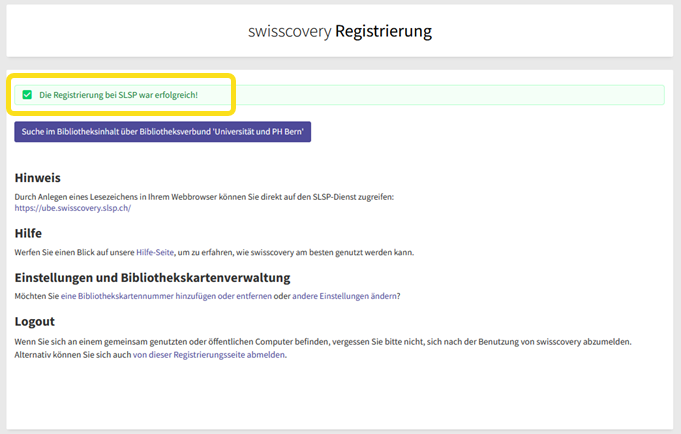Click the 'swisscovery' word in the page title

(x=289, y=31)
